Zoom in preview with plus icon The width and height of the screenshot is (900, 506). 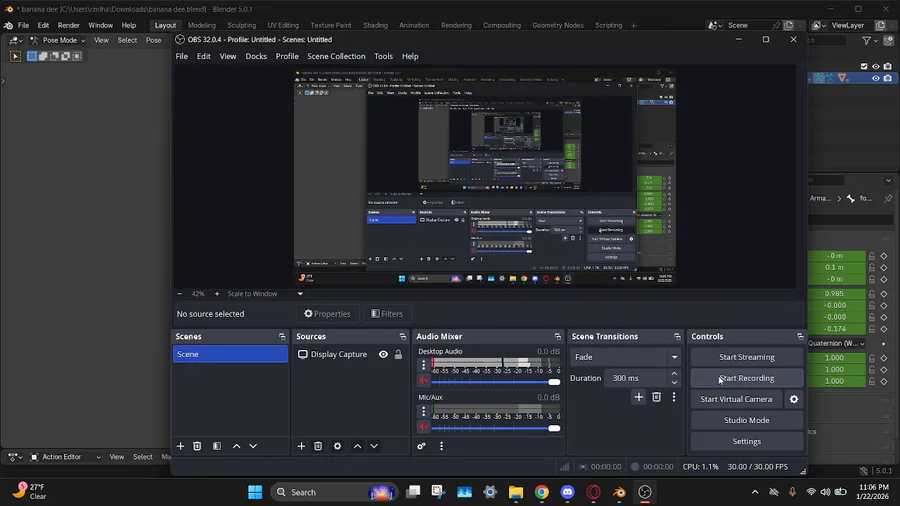[x=216, y=294]
